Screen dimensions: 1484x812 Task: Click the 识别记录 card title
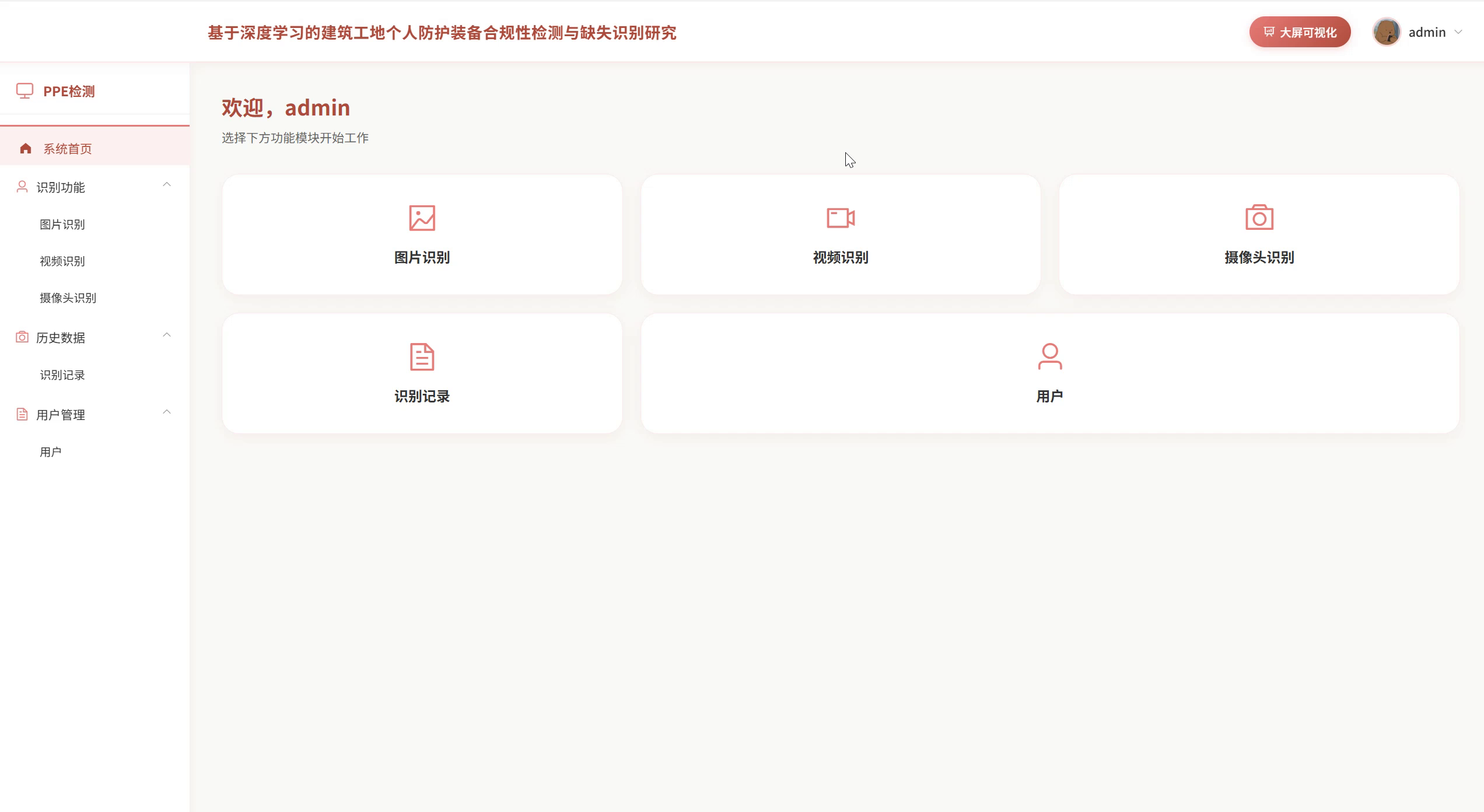pyautogui.click(x=422, y=396)
